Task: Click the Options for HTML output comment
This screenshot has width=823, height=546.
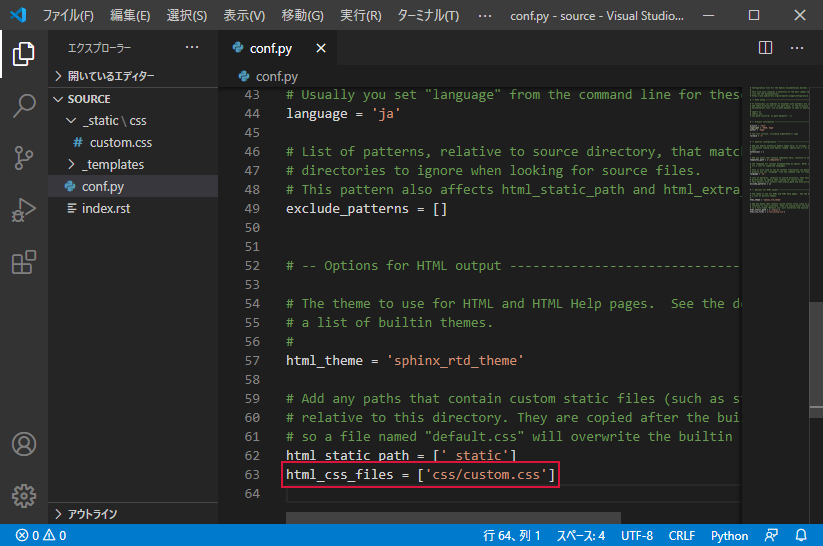Action: click(x=513, y=266)
